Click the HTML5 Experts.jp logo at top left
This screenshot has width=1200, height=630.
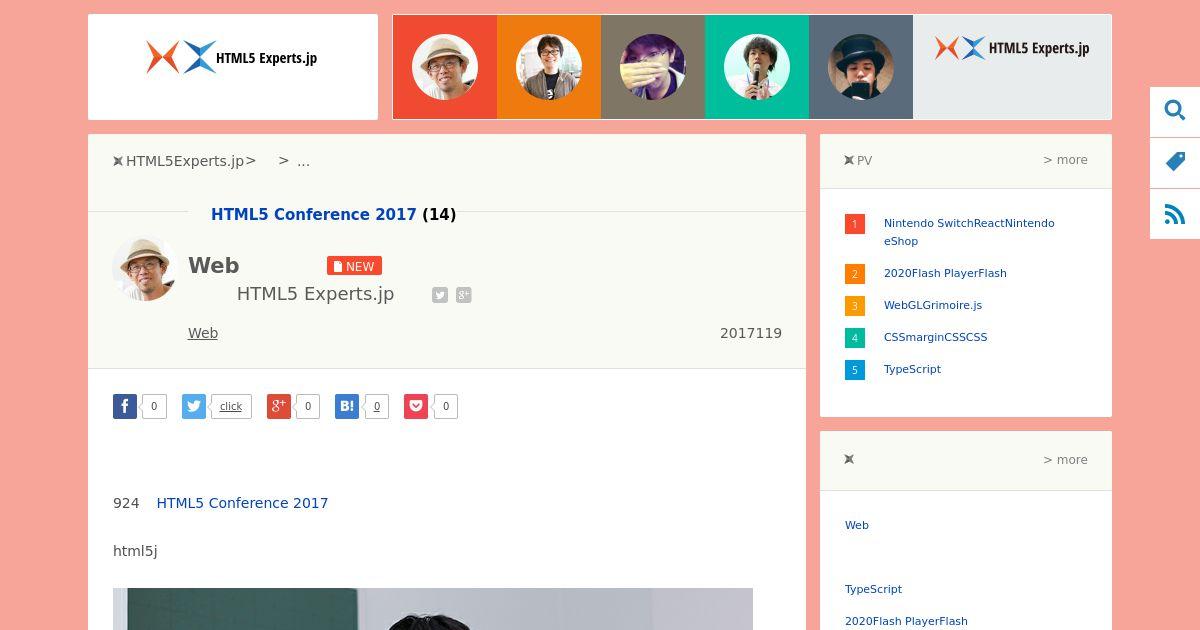click(x=233, y=58)
